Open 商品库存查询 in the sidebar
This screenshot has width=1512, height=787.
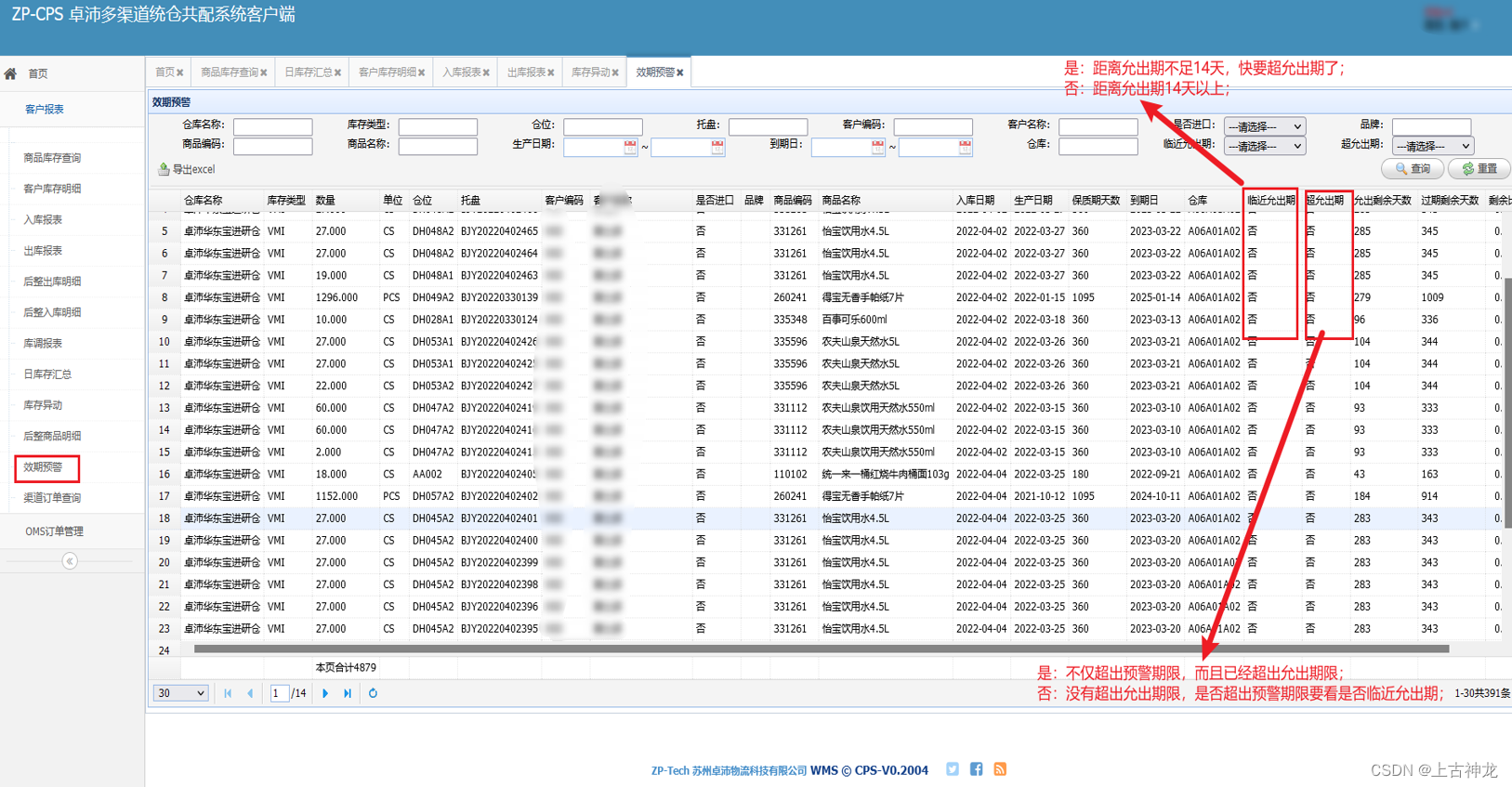pyautogui.click(x=52, y=158)
